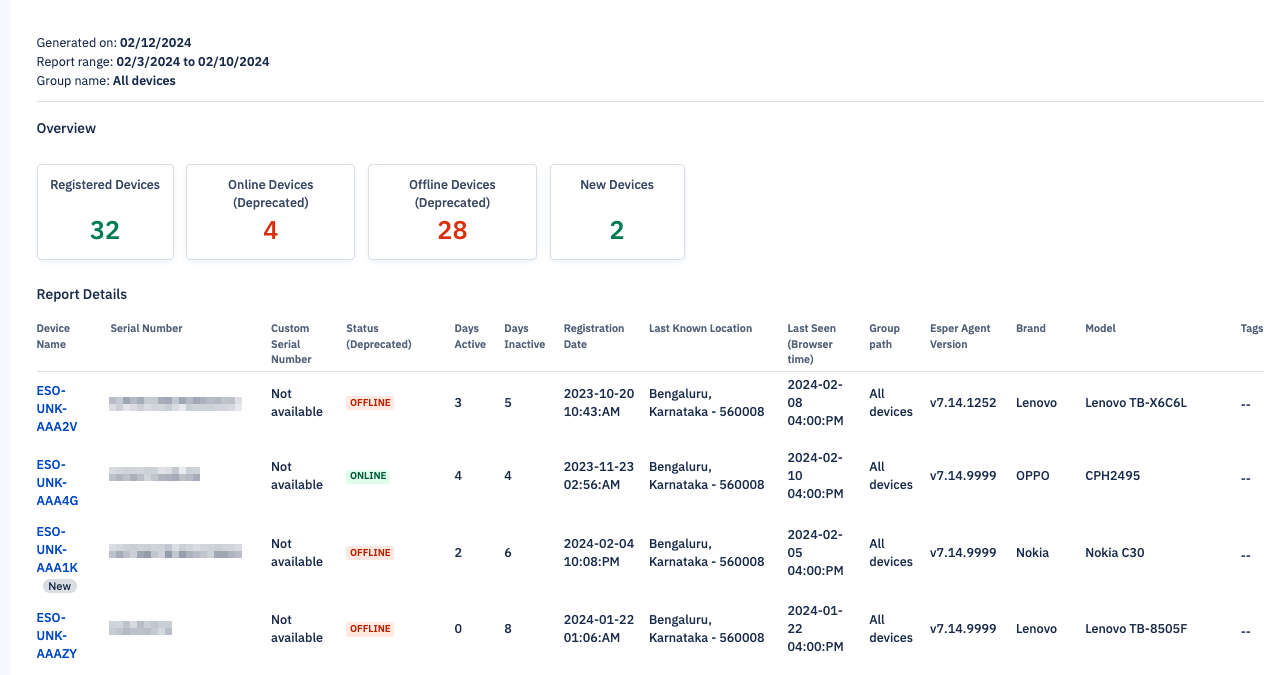This screenshot has height=675, width=1269.
Task: Click the New badge under ESO-UNK-AAA1K
Action: pyautogui.click(x=59, y=587)
